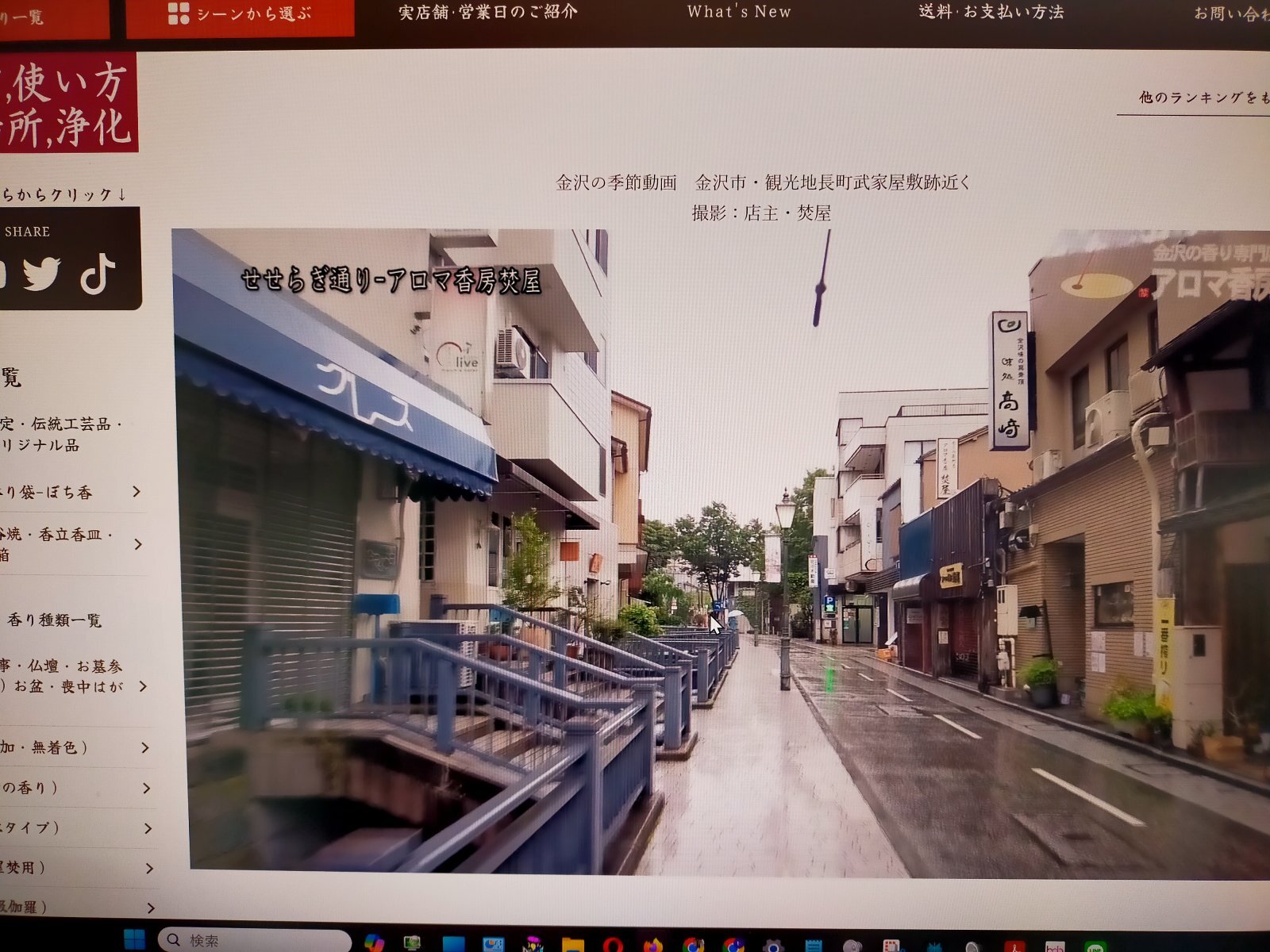Image resolution: width=1270 pixels, height=952 pixels.
Task: Click the grid icon beside シーンから選ぶ
Action: tap(179, 13)
